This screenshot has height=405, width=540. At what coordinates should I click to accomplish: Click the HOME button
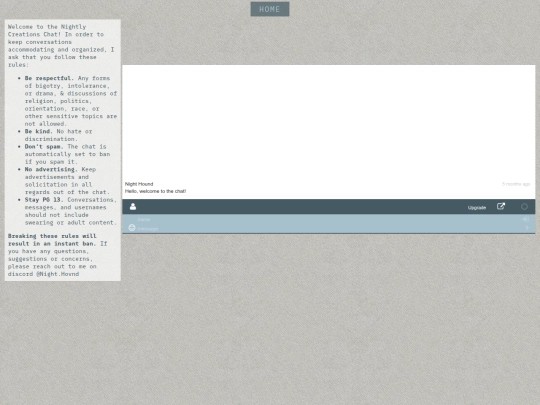(270, 9)
